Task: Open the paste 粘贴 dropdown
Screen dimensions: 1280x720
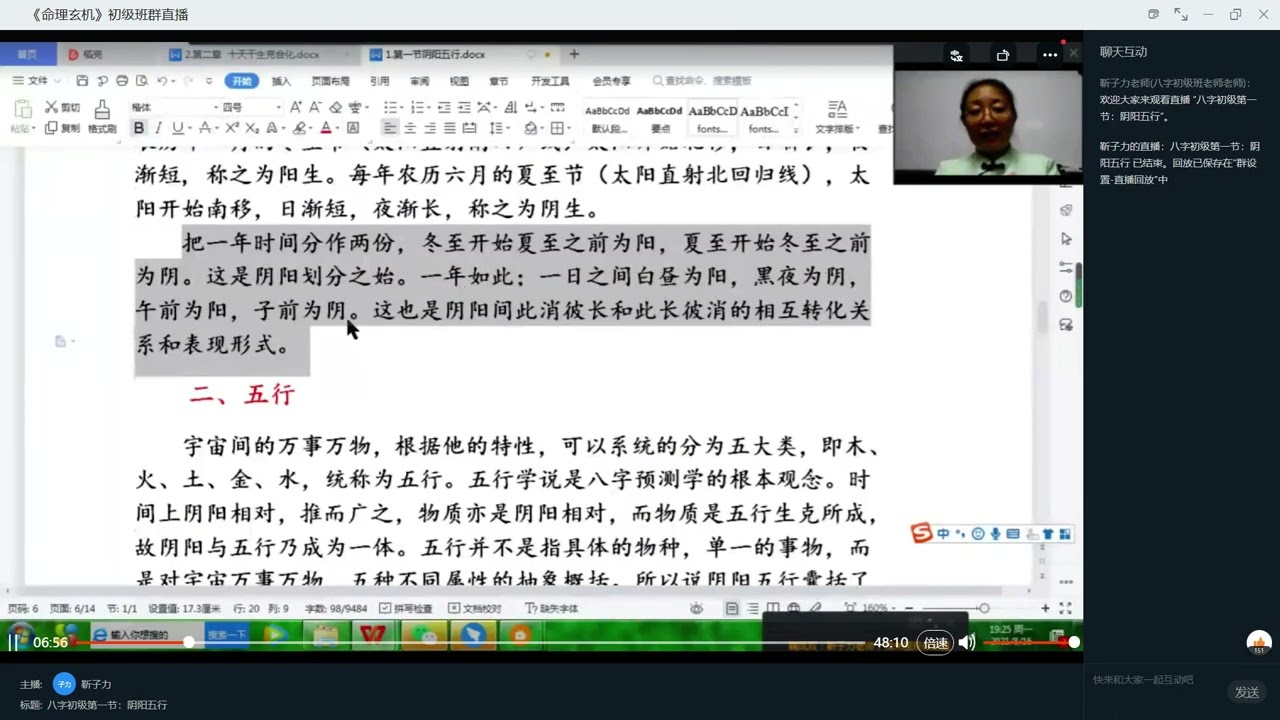Action: point(23,128)
